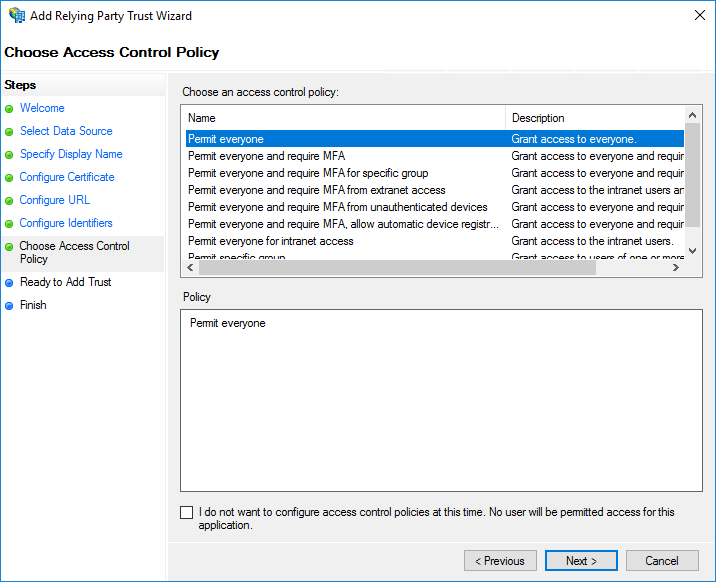The image size is (716, 582).
Task: Click green bullet beside Welcome step
Action: tap(10, 108)
